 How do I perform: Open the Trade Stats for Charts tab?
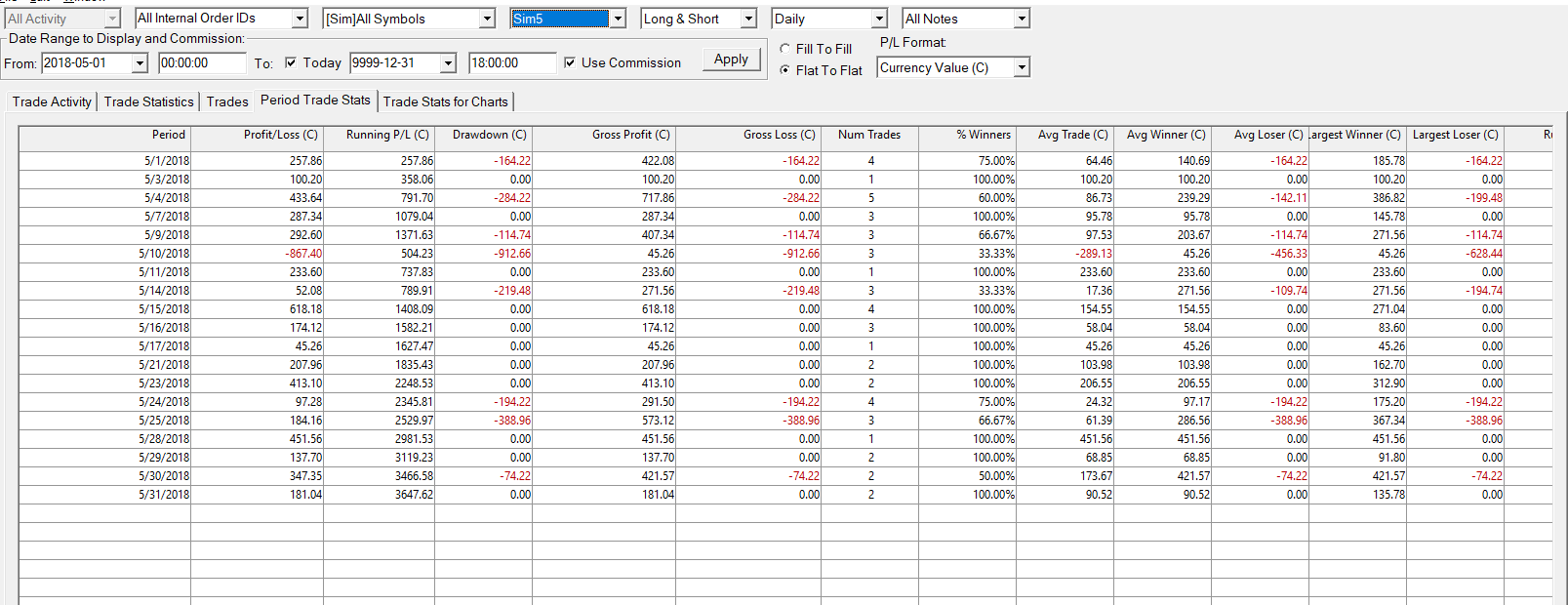tap(445, 101)
